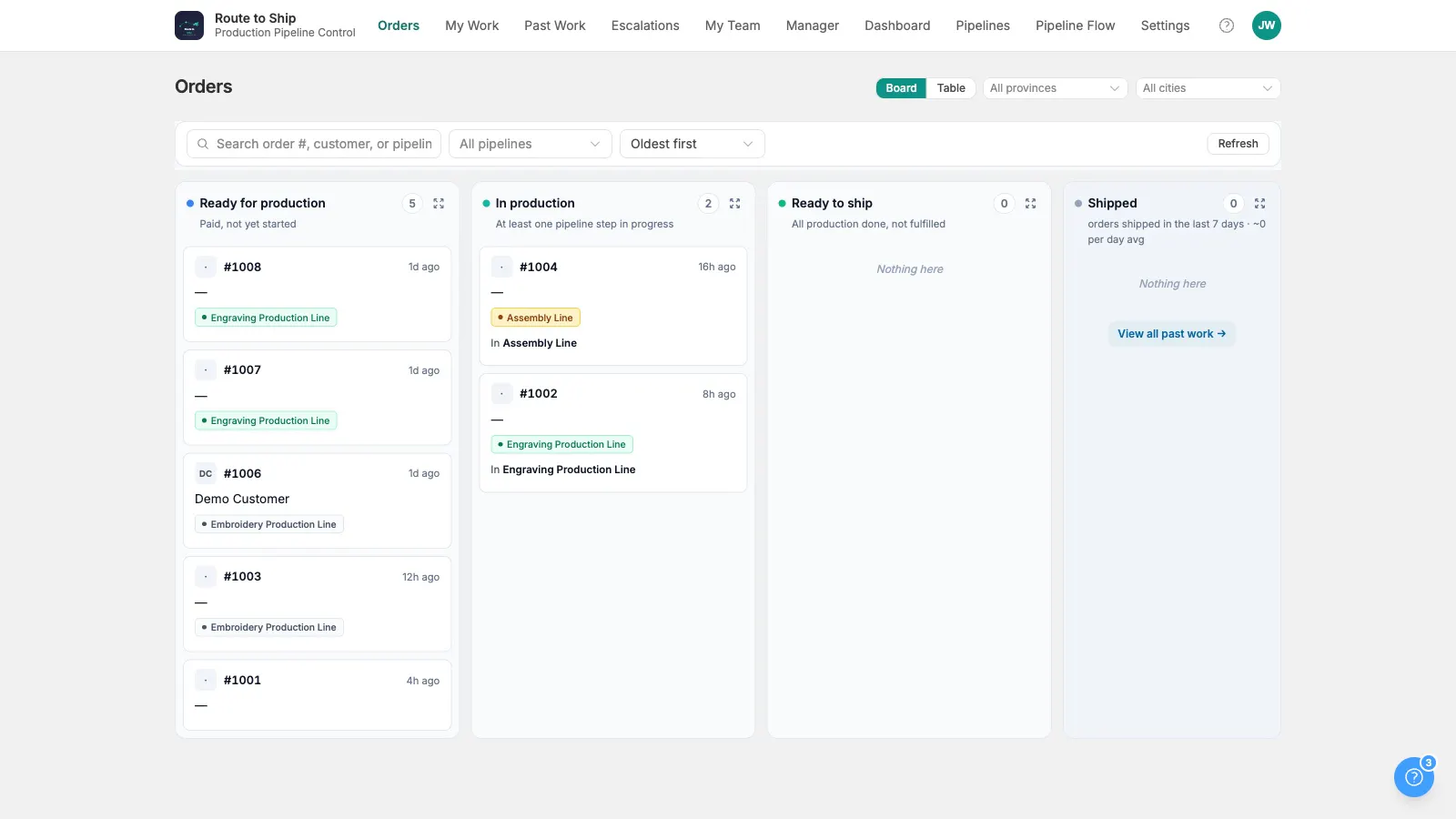Click the avatar placeholder on order #1002

point(501,394)
